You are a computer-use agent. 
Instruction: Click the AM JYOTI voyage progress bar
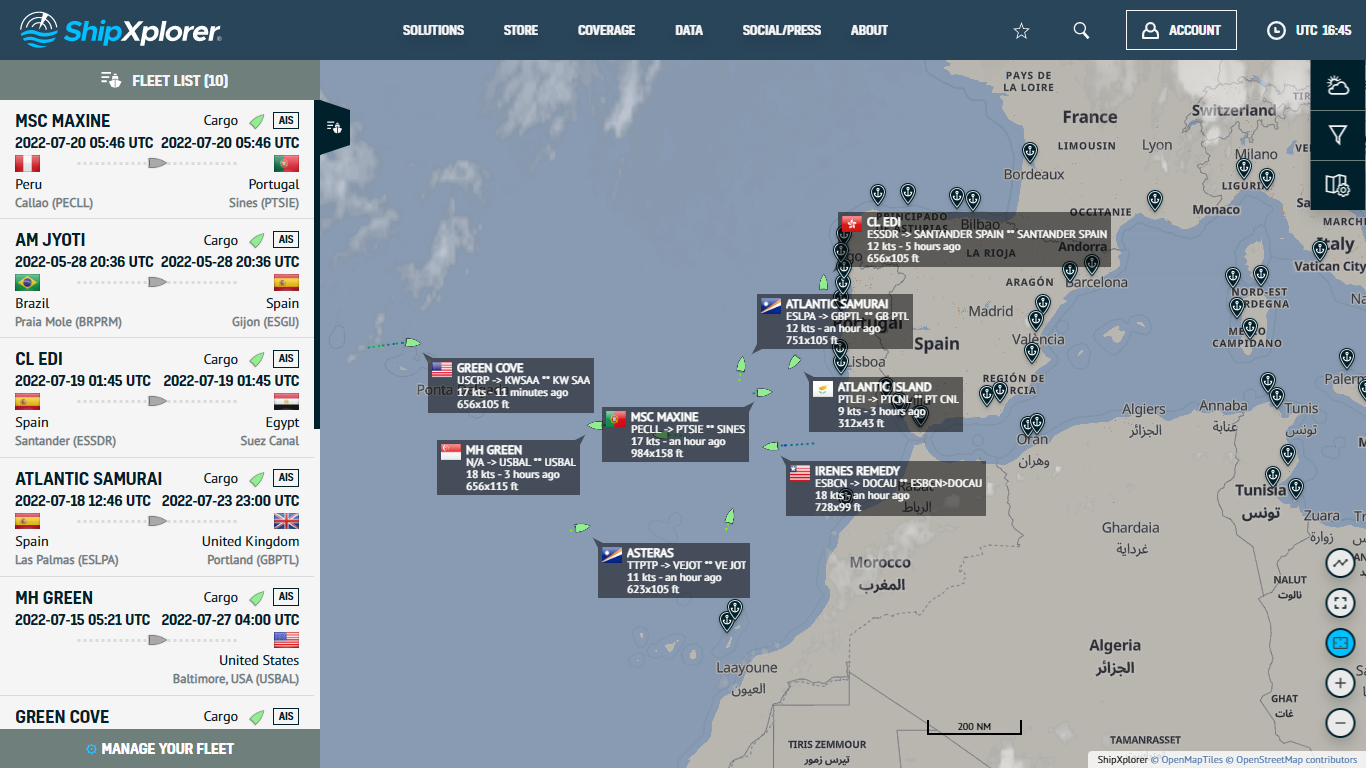click(x=157, y=282)
